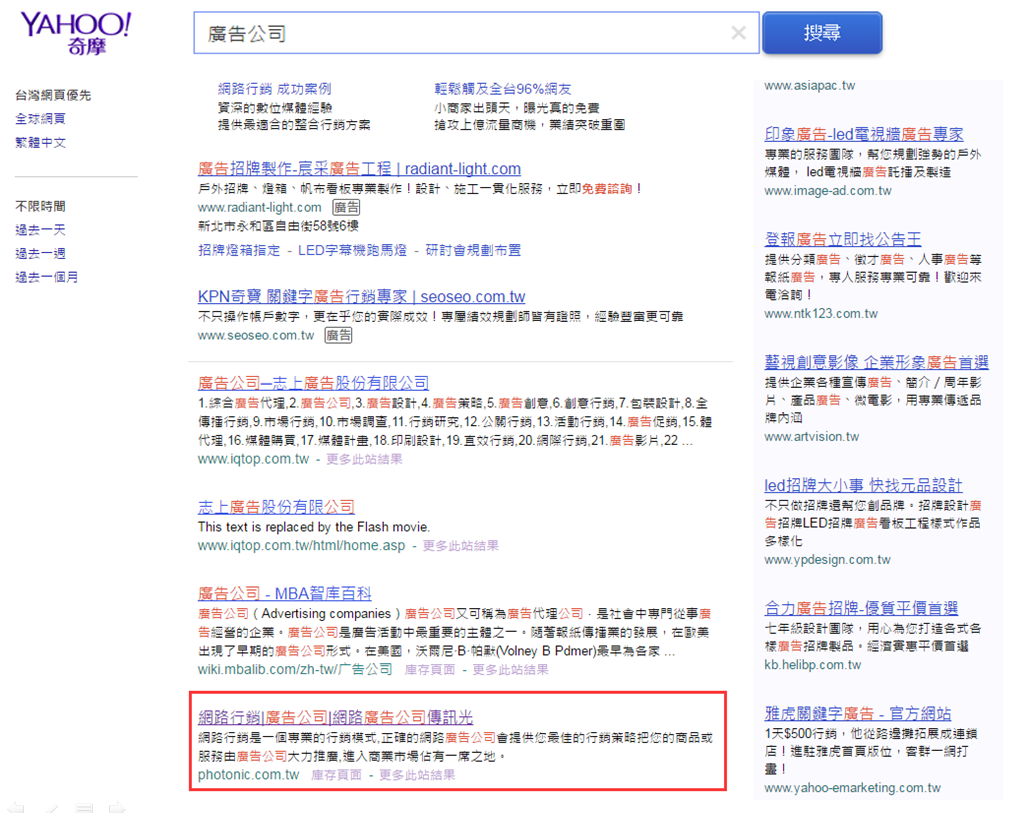This screenshot has height=813, width=1015.
Task: Open the 招牌燈箱指定 sitelink
Action: pos(239,251)
